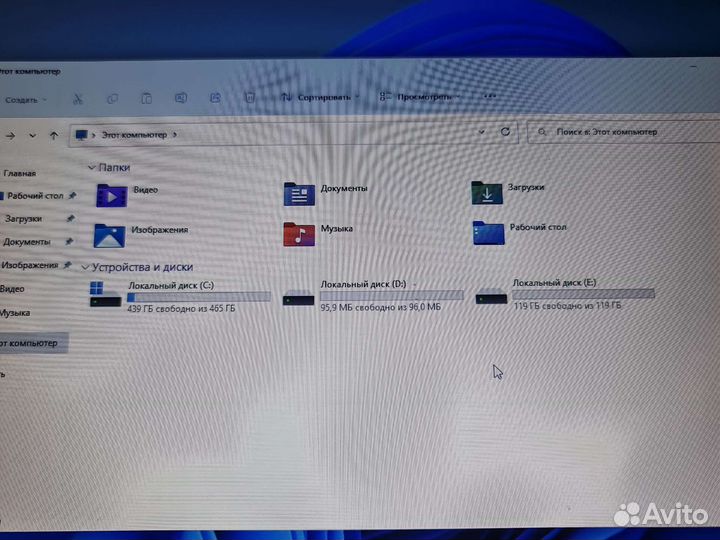Select the Локальный диск (D:) drive icon

tap(298, 298)
